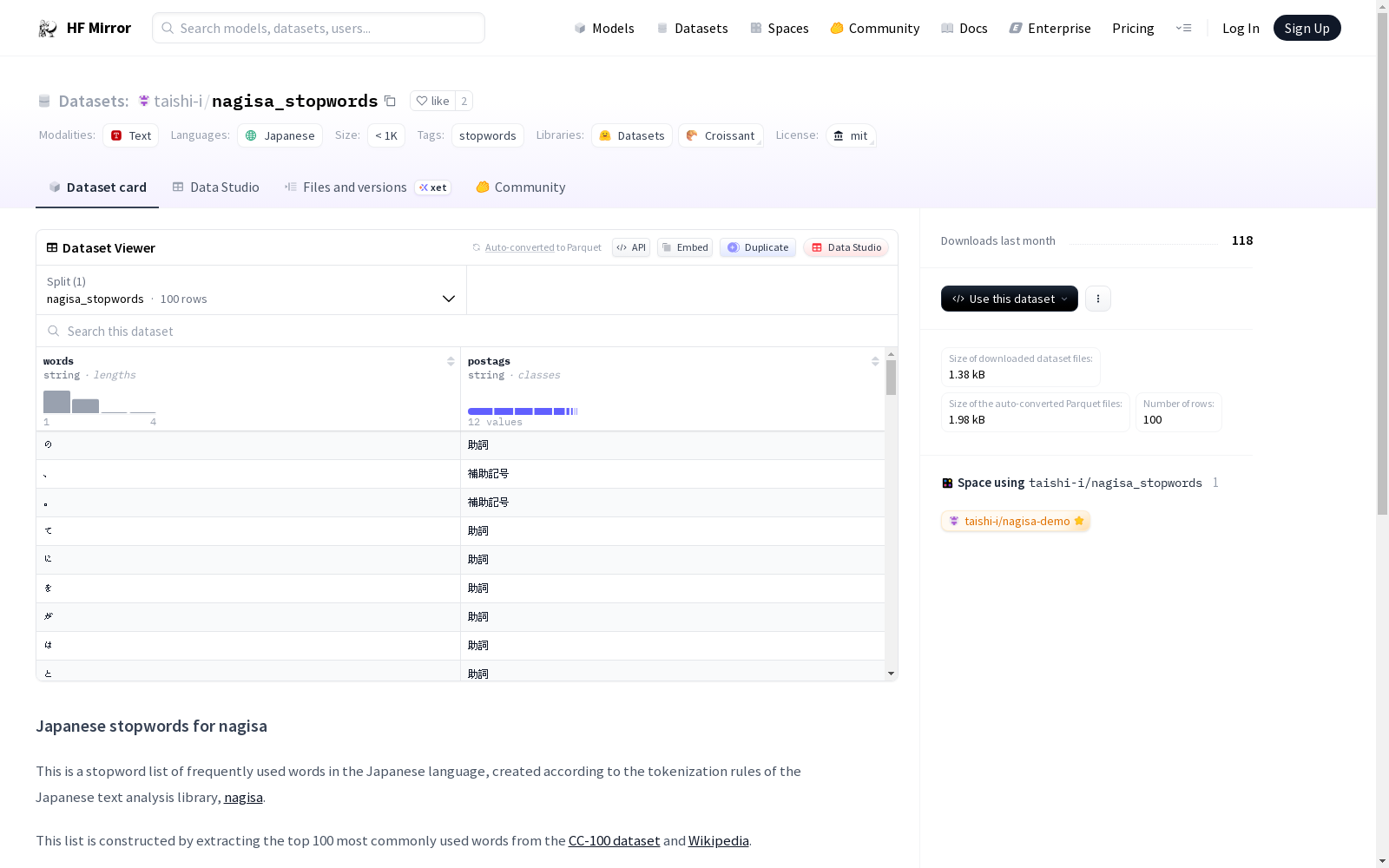Open the Community nav item
Viewport: 1389px width, 868px height.
875,28
